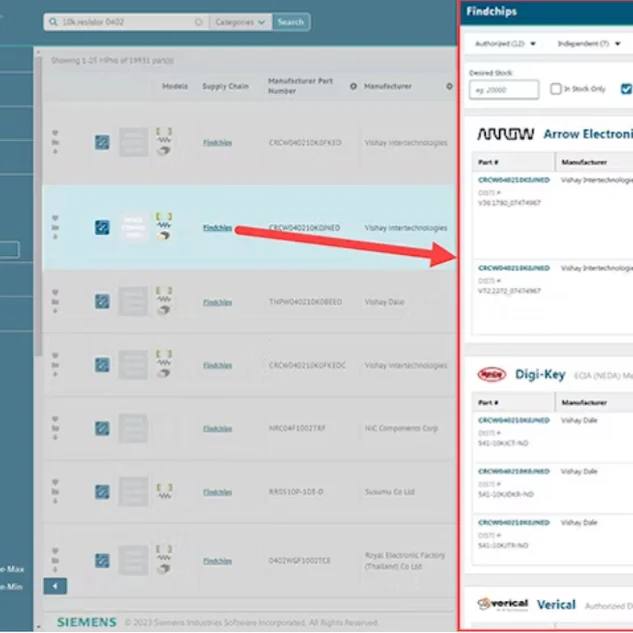Click the 'NIC Components Corp' manufacturer cell
The width and height of the screenshot is (633, 633).
pos(401,428)
